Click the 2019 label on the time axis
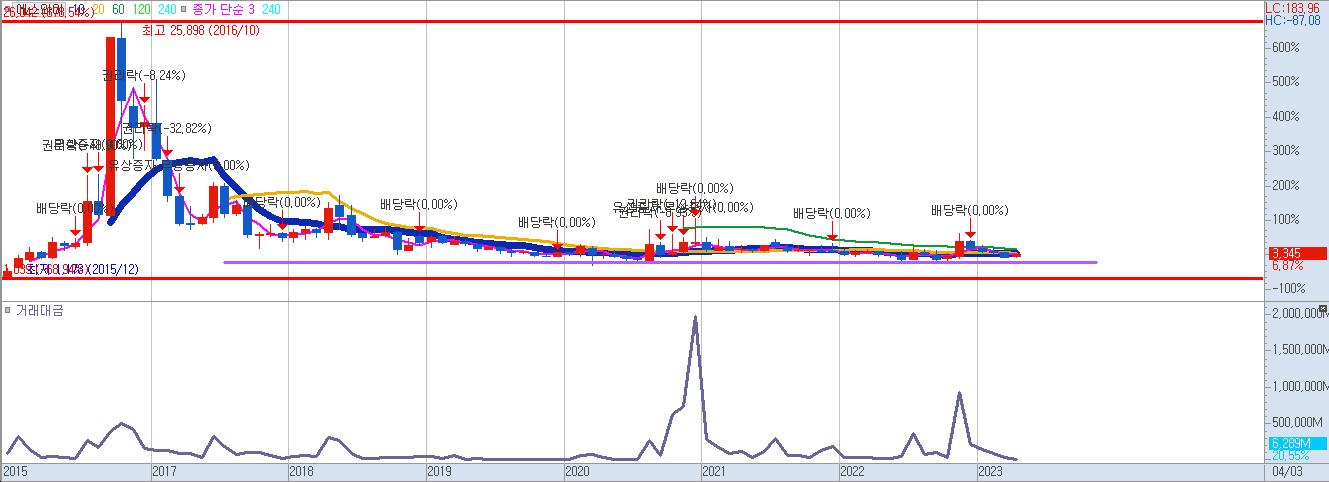 439,470
